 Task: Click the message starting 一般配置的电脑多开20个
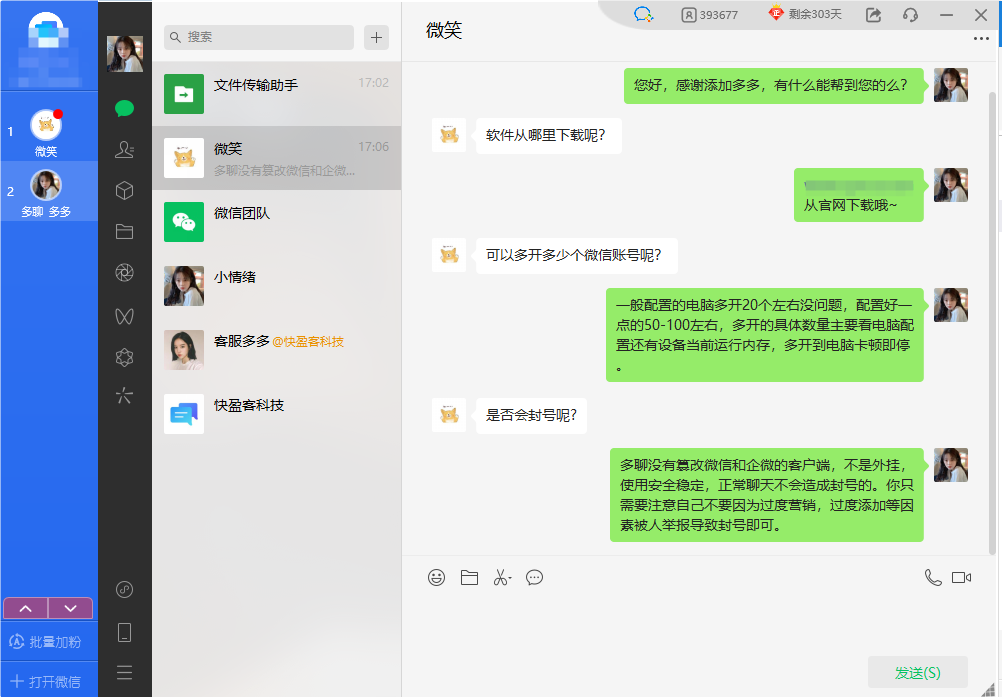click(764, 335)
